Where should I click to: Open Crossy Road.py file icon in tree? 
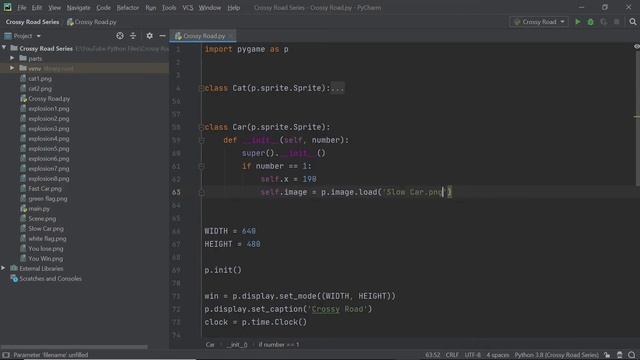coord(23,98)
